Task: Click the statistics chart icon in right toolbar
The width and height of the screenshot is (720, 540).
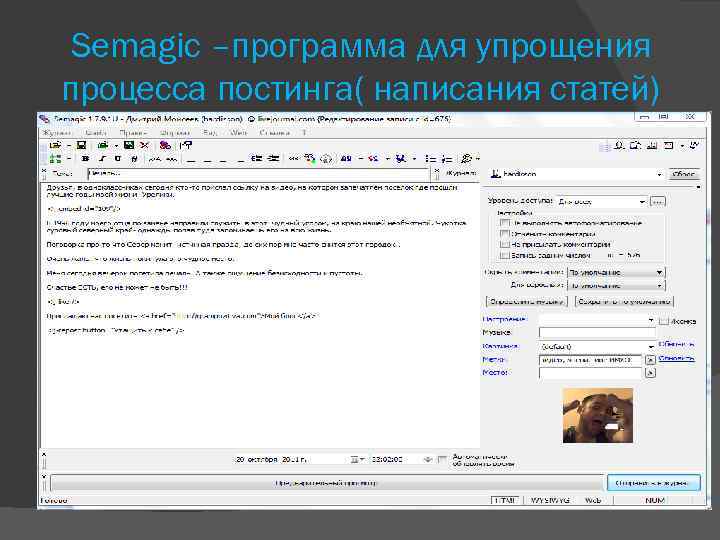Action: [x=652, y=146]
